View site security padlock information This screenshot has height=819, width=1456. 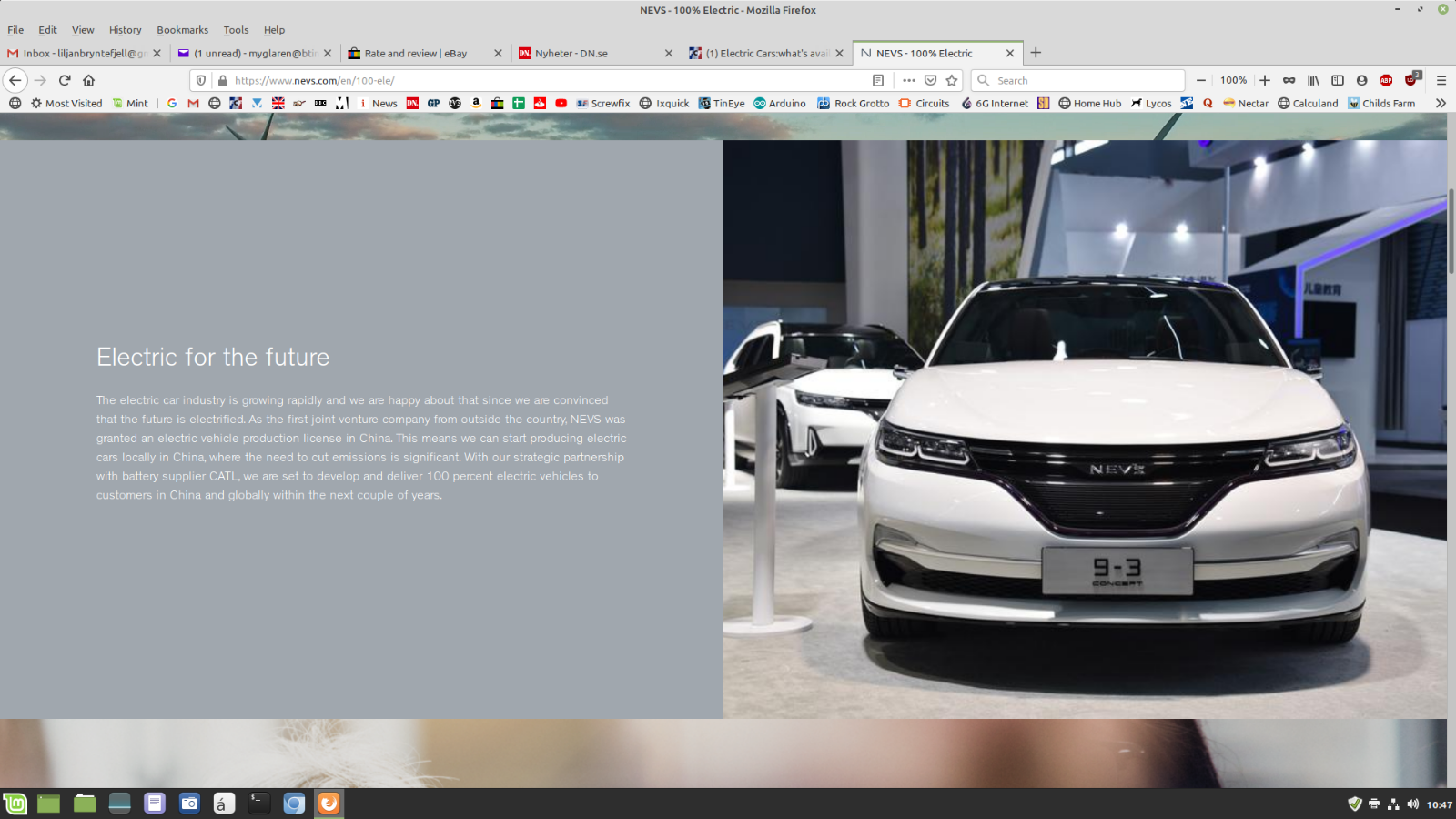[223, 80]
